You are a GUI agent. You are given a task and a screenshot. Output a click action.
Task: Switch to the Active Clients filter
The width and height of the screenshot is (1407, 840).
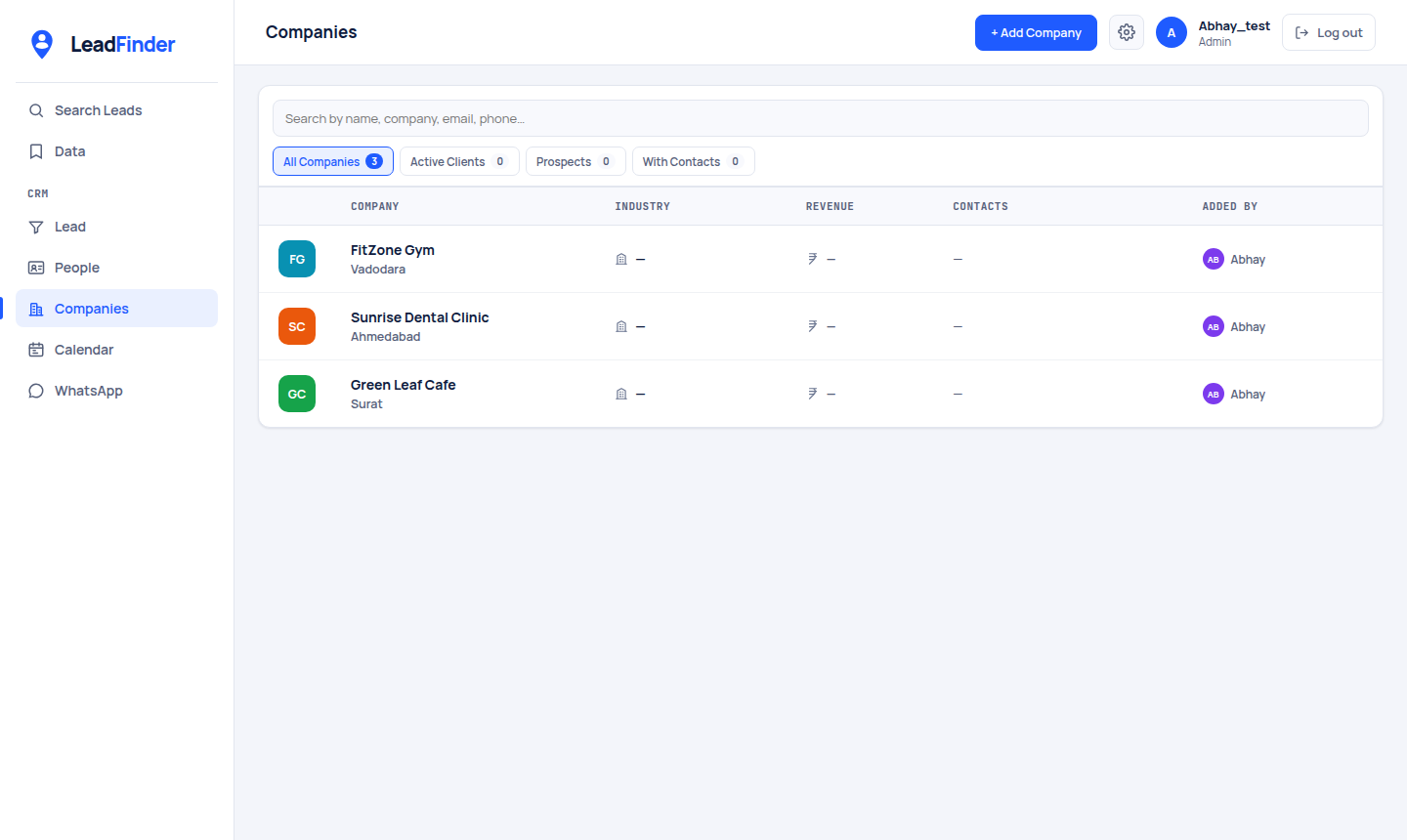459,161
